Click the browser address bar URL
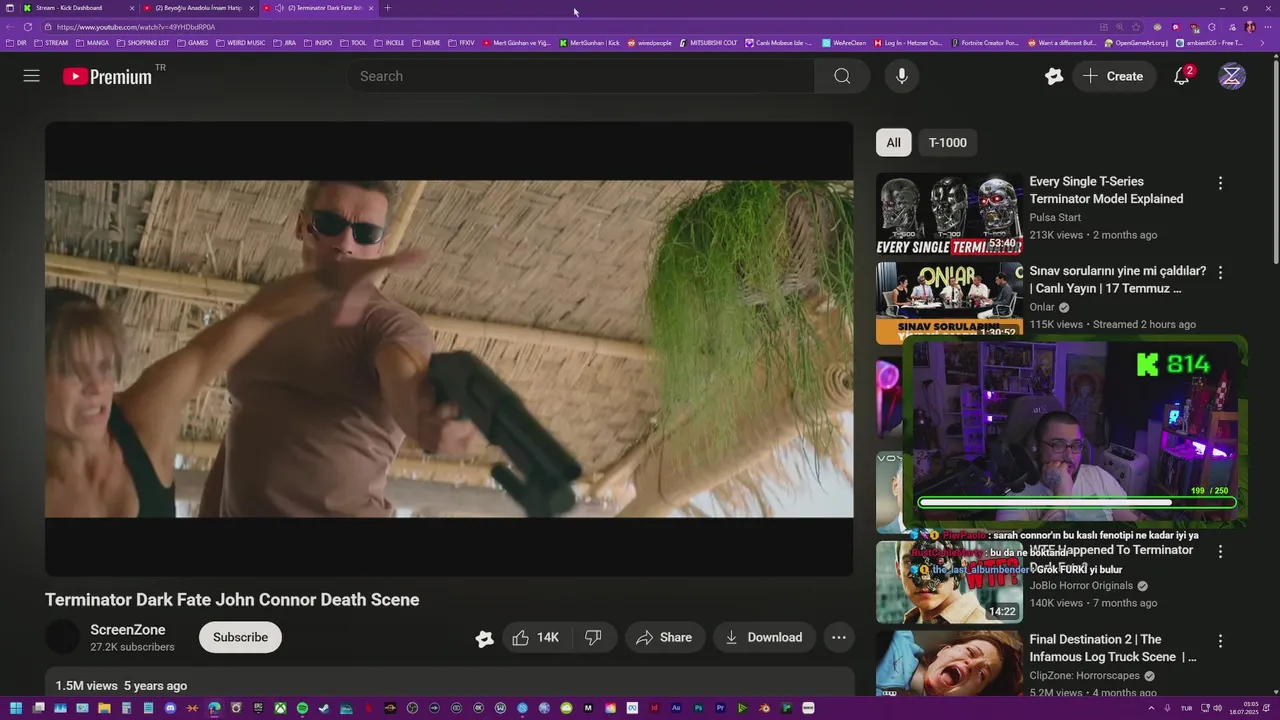The height and width of the screenshot is (720, 1280). coord(136,27)
